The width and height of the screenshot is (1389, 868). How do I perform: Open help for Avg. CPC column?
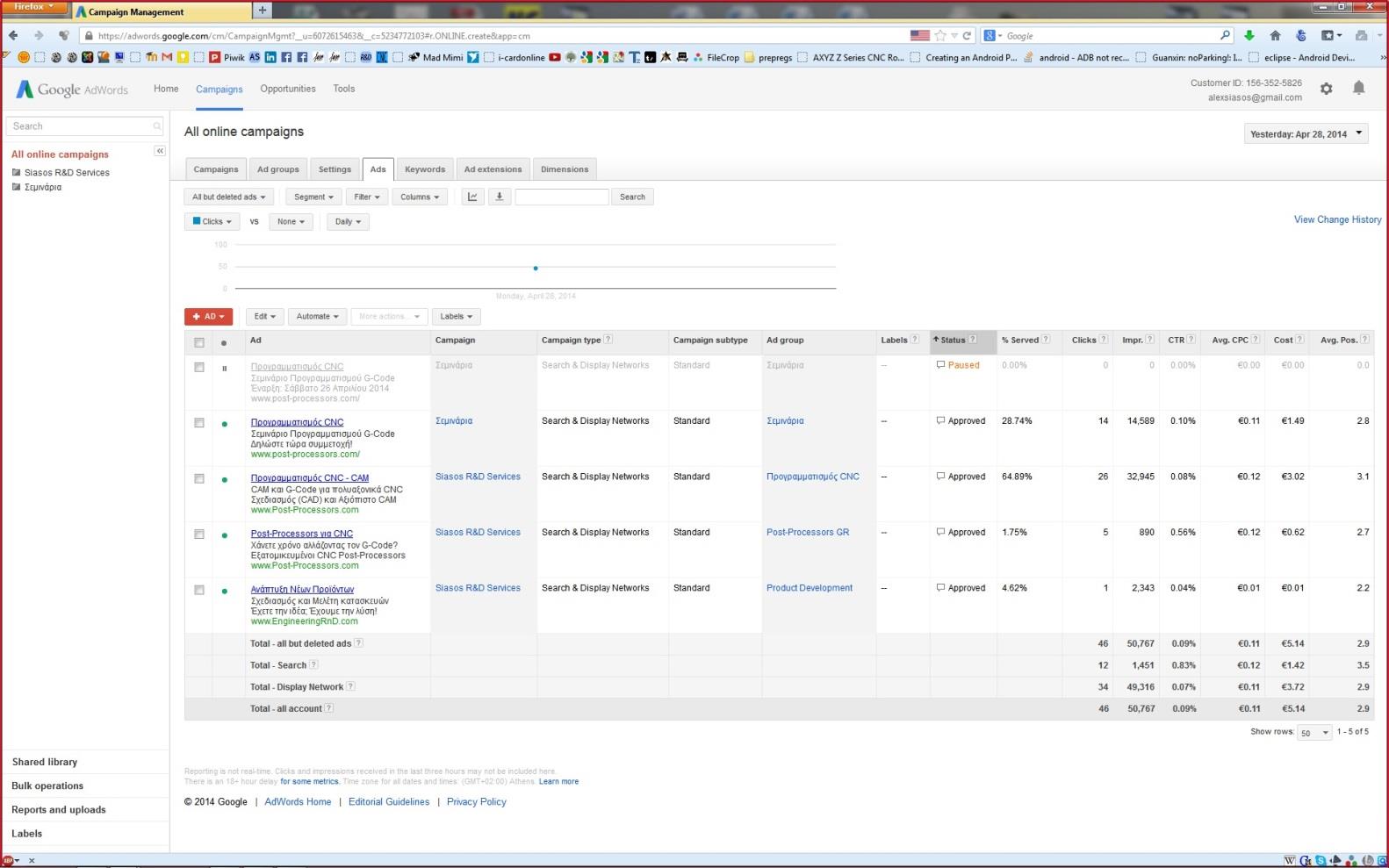tap(1256, 340)
